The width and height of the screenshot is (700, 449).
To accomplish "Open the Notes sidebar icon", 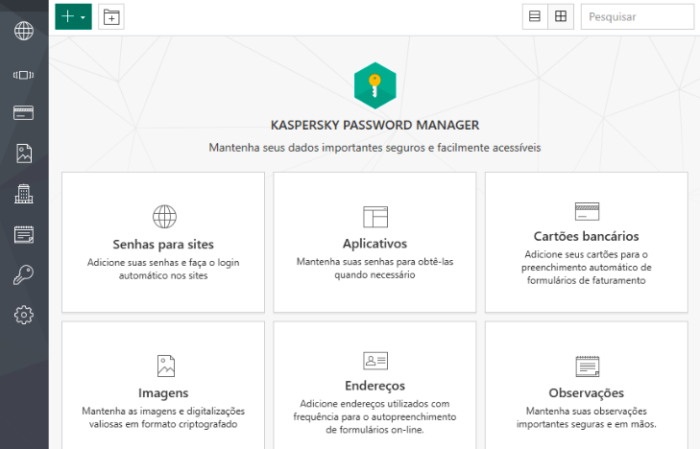I will click(24, 234).
